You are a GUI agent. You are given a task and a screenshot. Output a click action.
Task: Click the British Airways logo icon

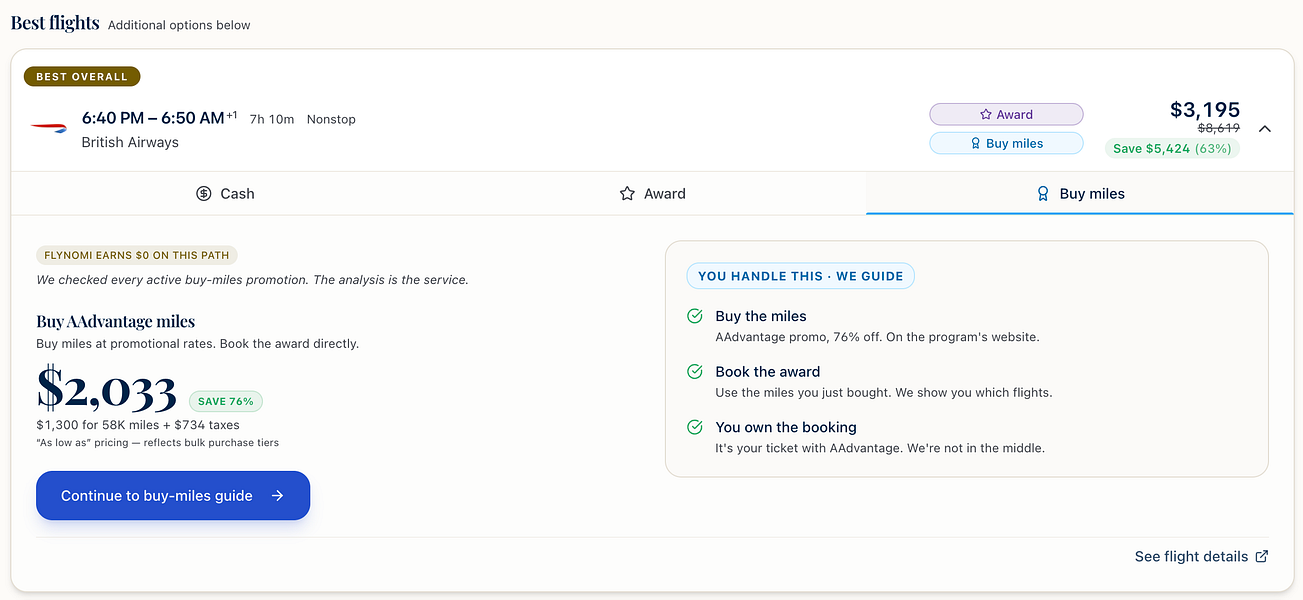point(49,129)
